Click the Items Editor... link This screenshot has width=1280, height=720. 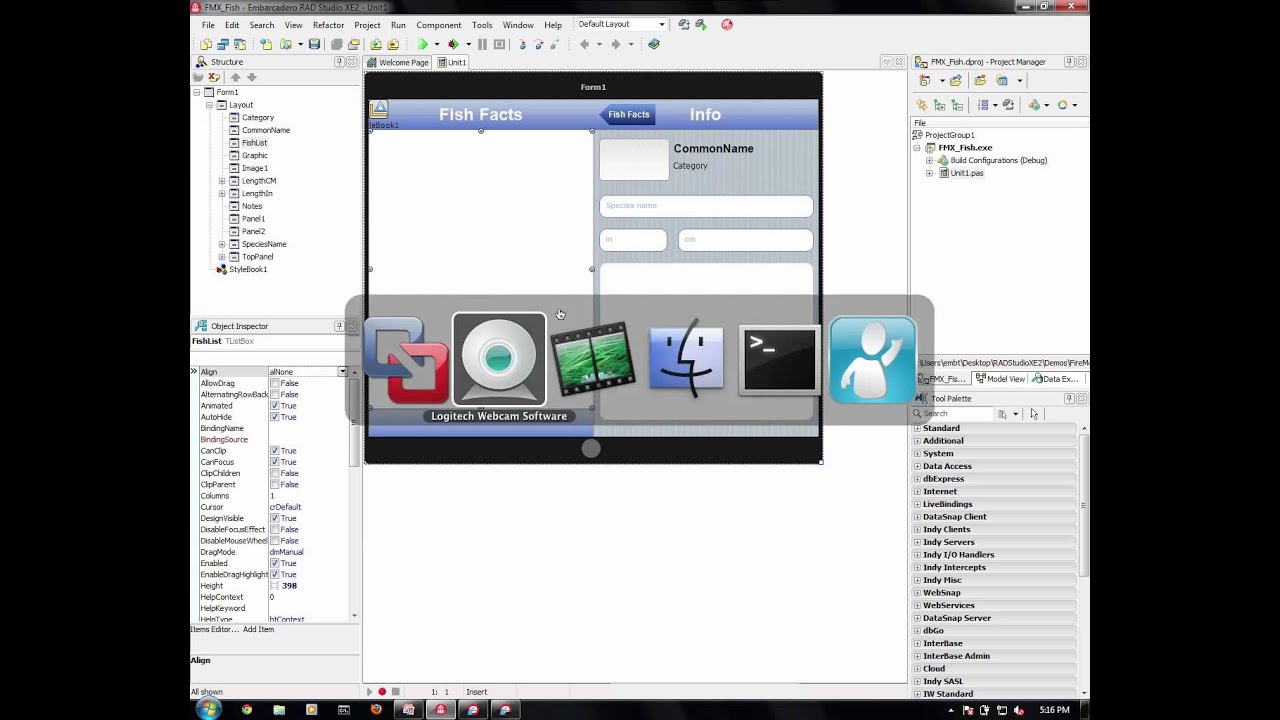[x=214, y=629]
